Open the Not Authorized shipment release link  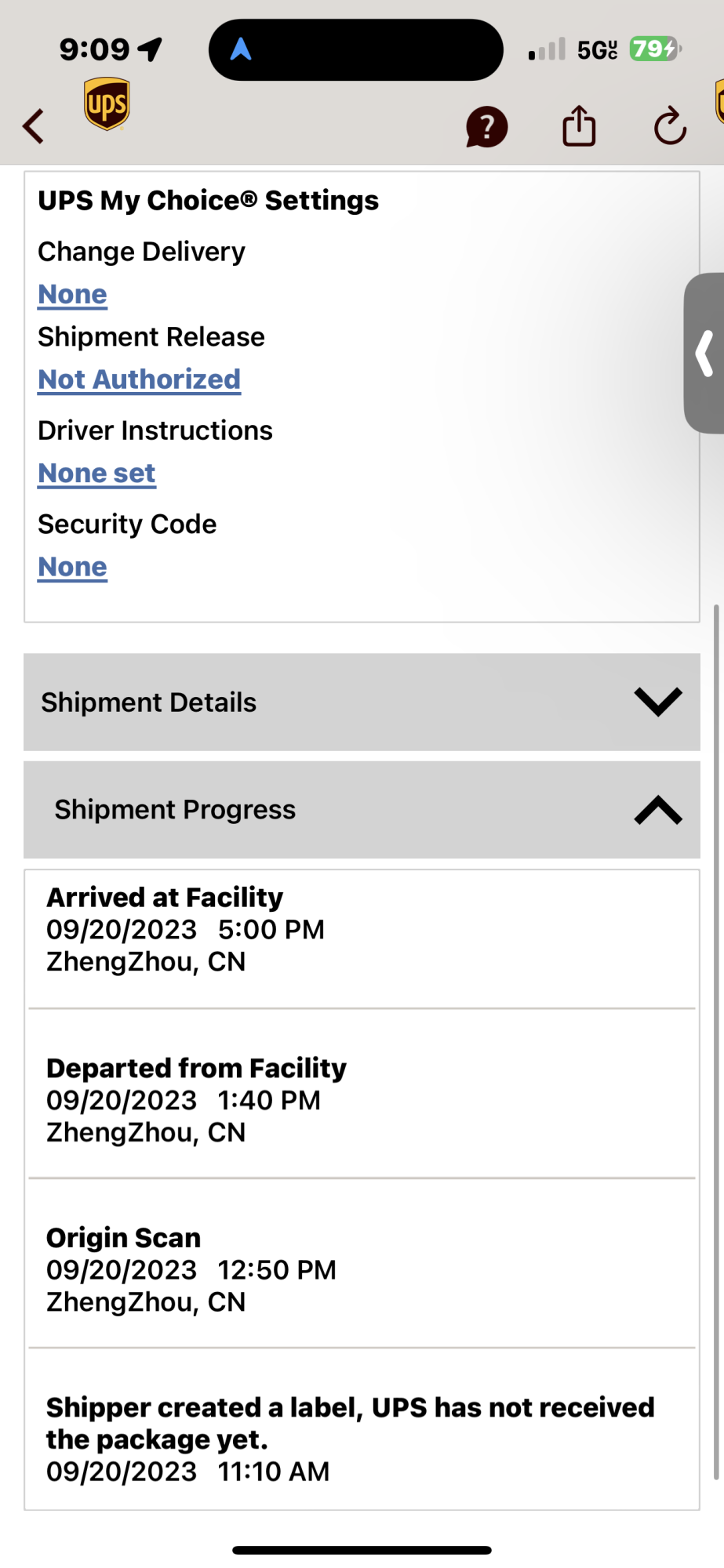140,379
